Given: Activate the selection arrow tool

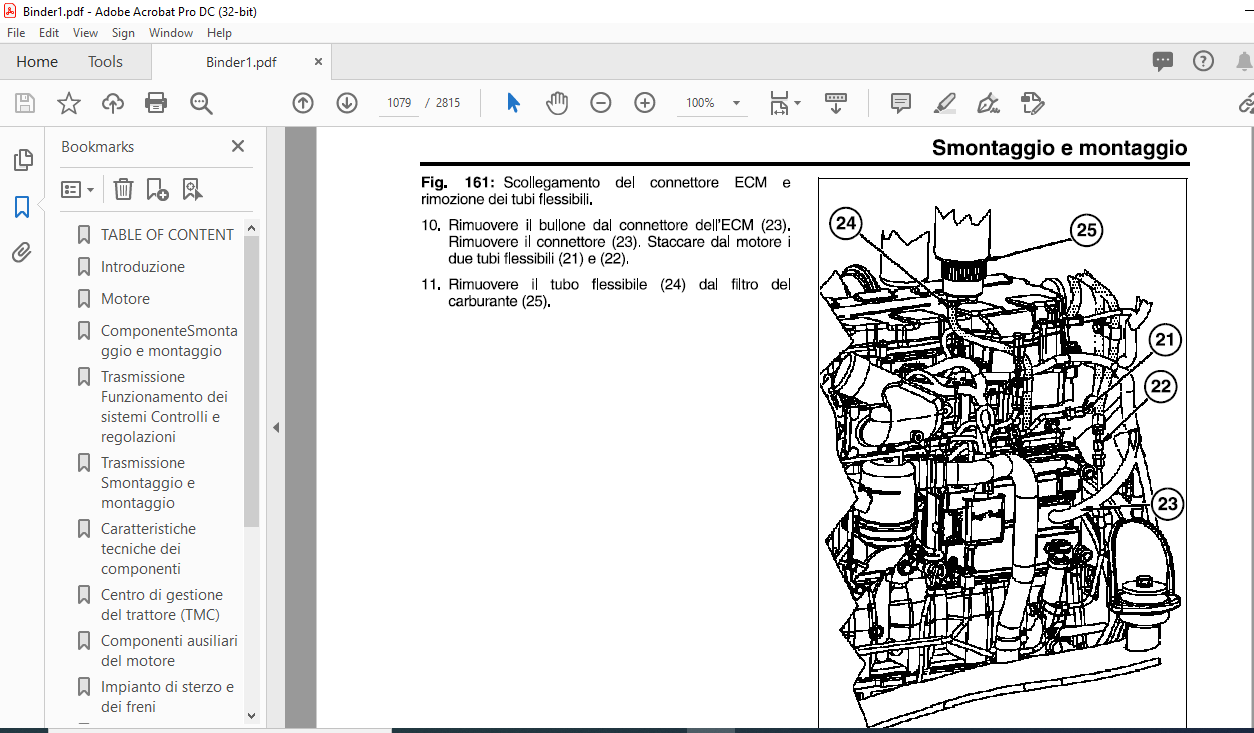Looking at the screenshot, I should coord(514,103).
